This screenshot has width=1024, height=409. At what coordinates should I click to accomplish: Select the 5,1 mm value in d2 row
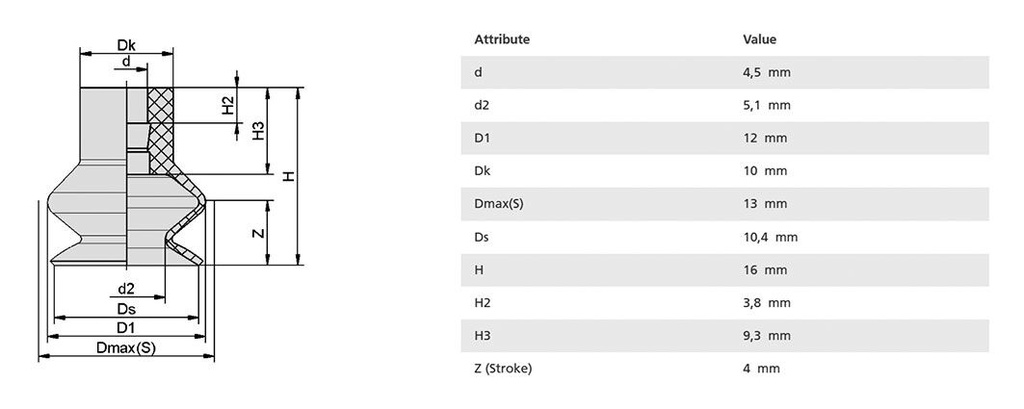point(761,105)
